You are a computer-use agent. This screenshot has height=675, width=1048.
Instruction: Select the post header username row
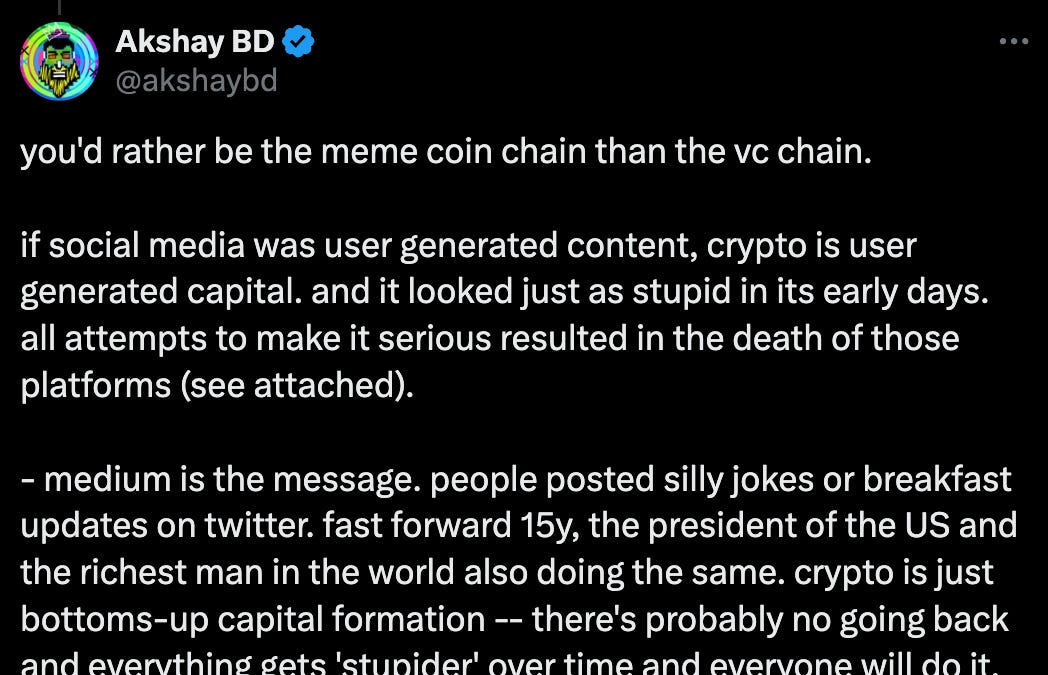195,60
